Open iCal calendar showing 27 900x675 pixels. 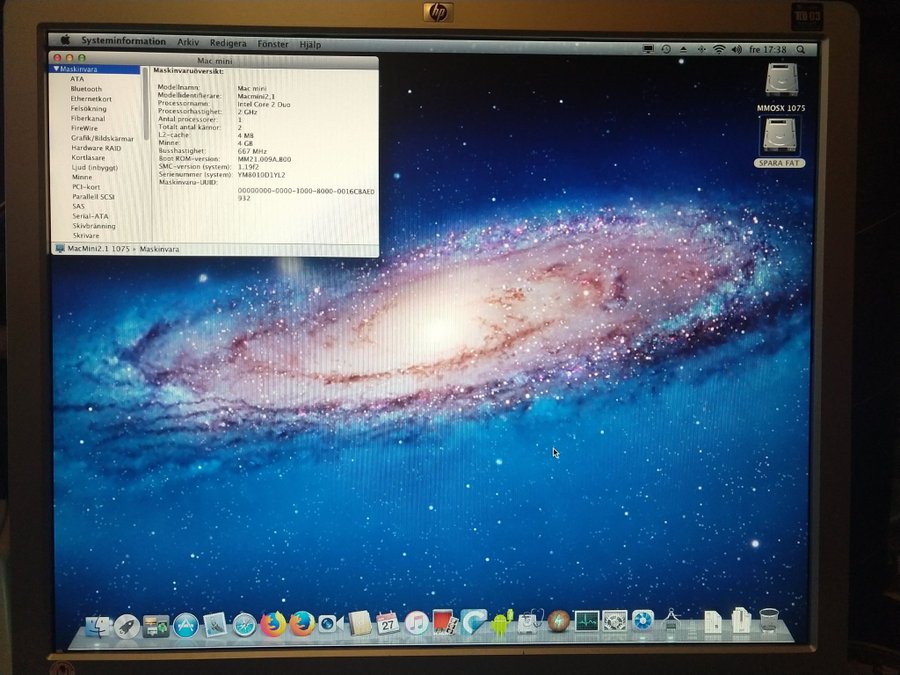[387, 623]
